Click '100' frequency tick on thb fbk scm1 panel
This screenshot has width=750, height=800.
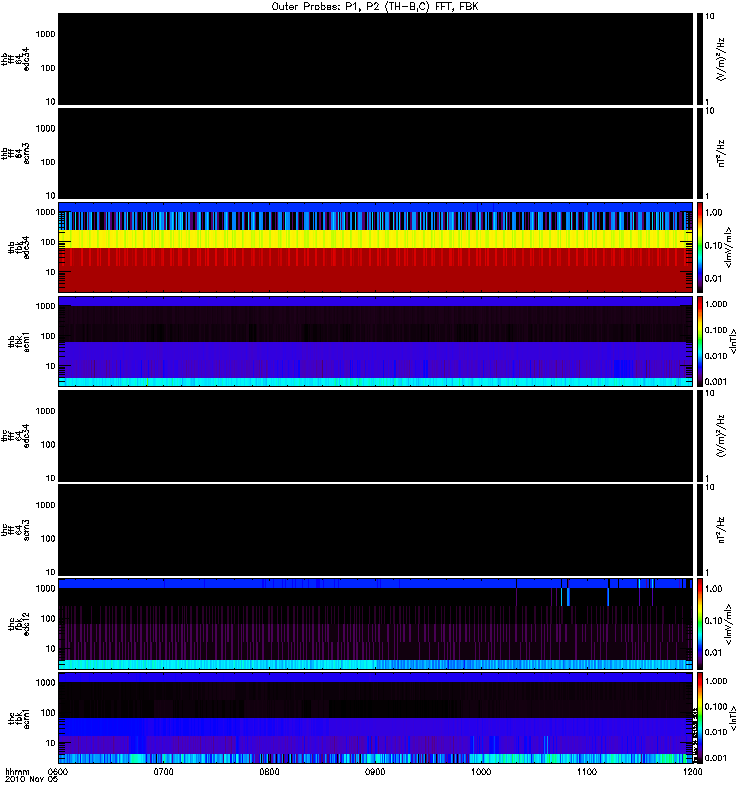pos(47,336)
